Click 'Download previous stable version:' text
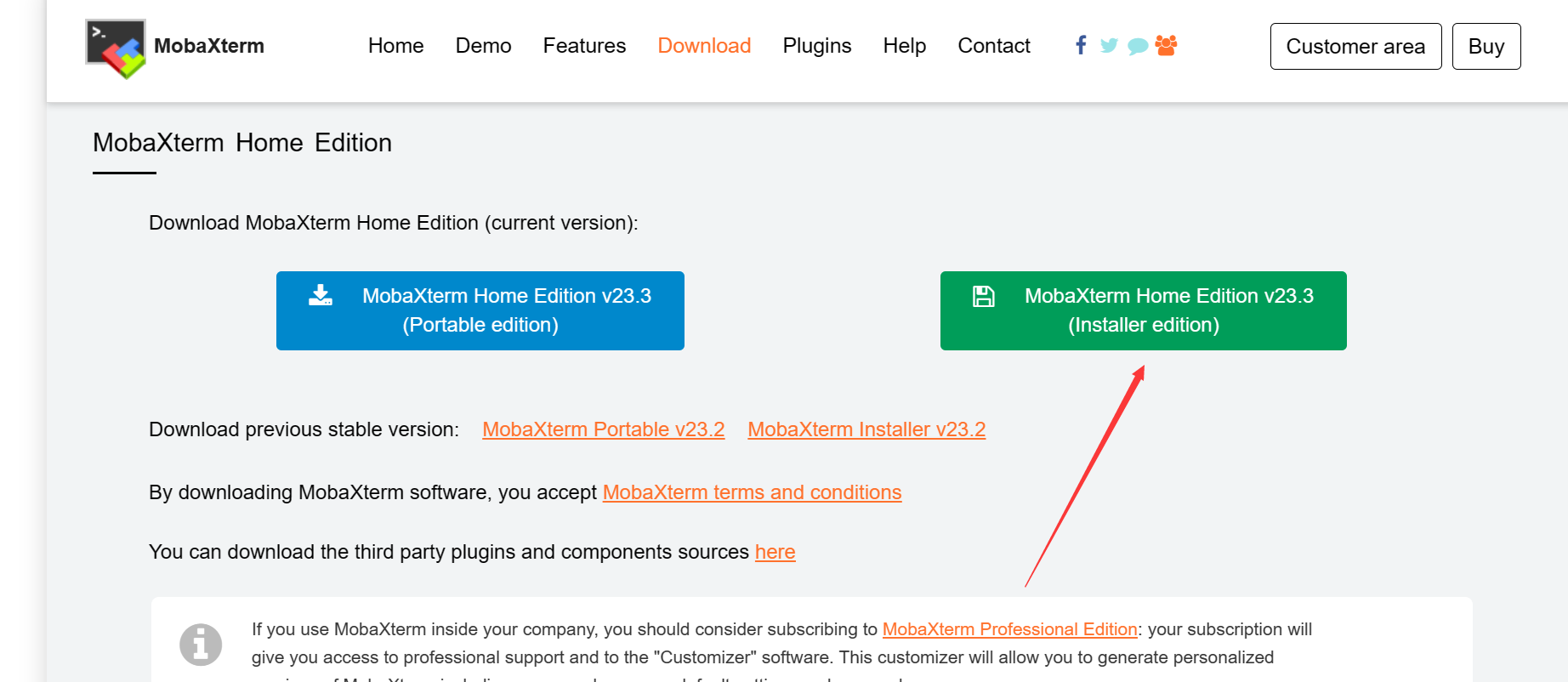The image size is (1568, 682). pos(304,429)
